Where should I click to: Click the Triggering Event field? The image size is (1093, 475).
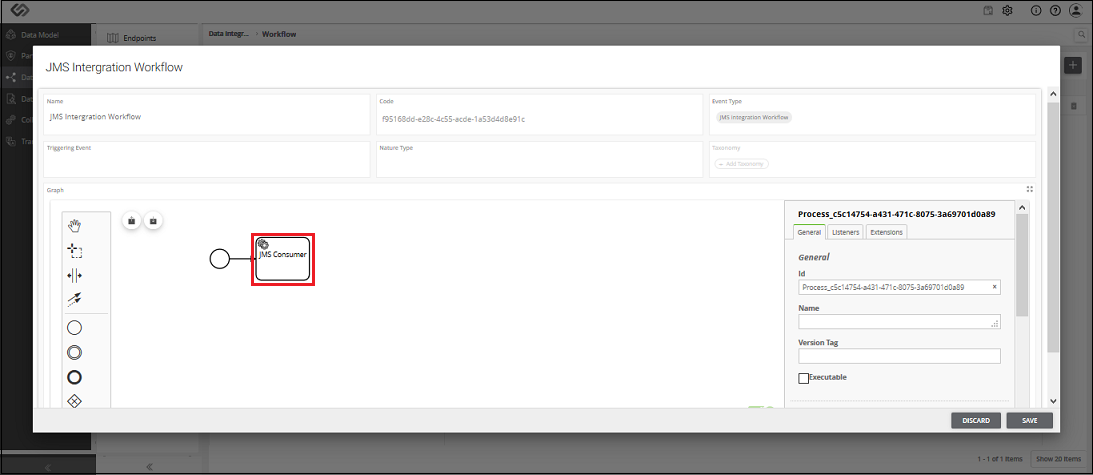click(206, 160)
